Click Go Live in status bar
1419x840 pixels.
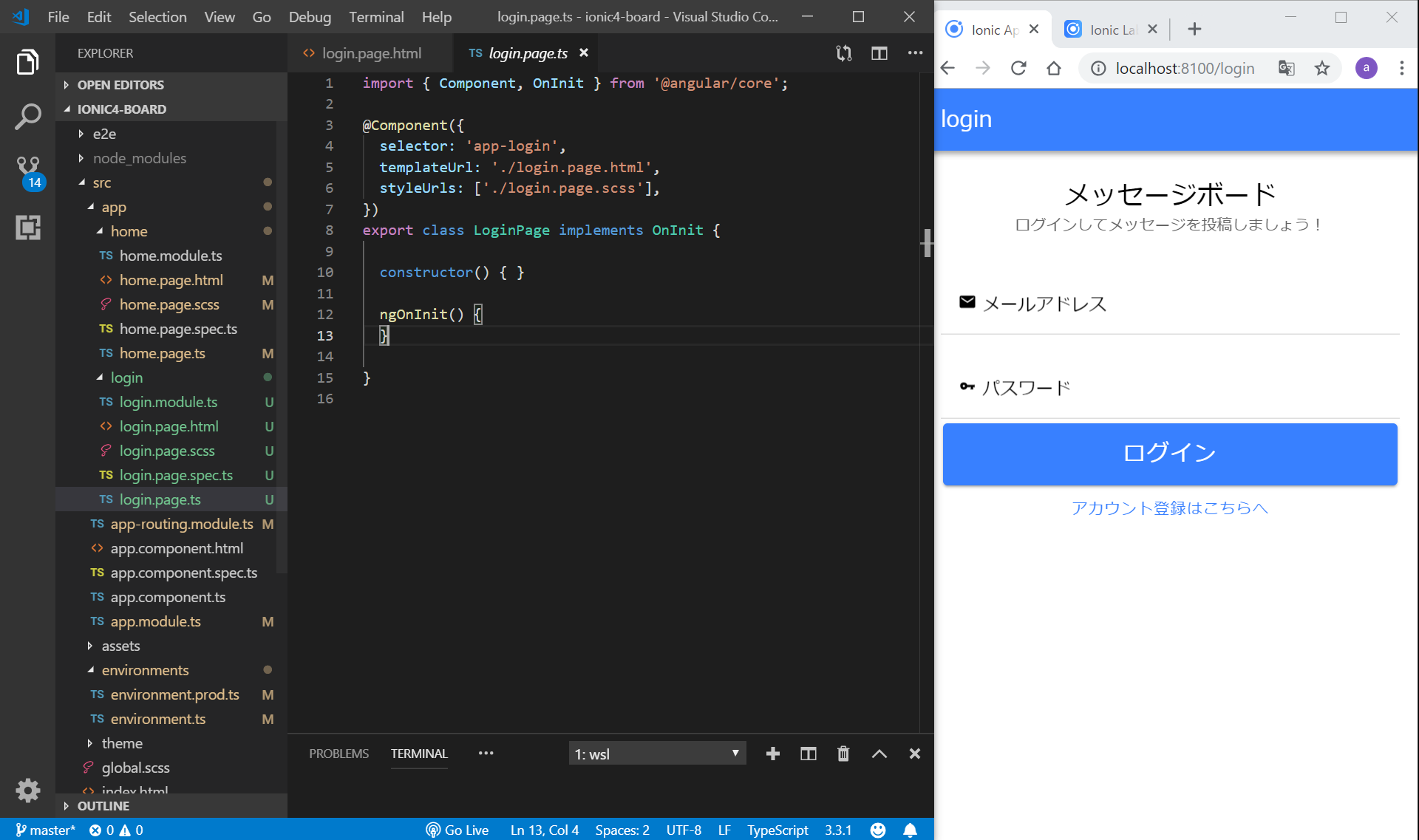point(457,830)
